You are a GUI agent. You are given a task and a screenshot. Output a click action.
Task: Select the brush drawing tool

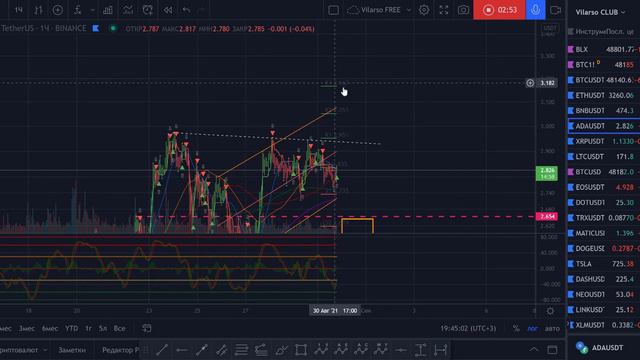coord(281,350)
